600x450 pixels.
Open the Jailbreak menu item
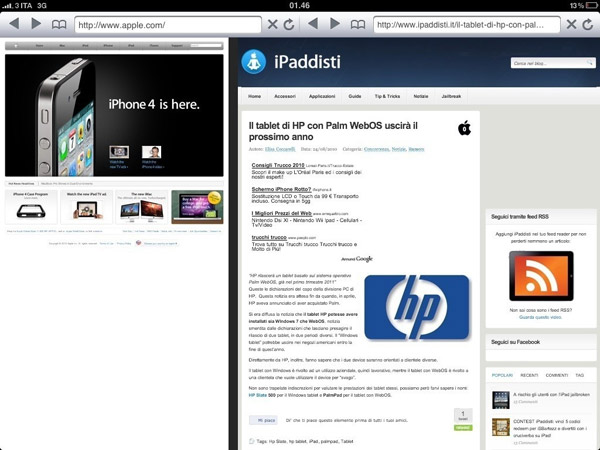click(x=451, y=96)
